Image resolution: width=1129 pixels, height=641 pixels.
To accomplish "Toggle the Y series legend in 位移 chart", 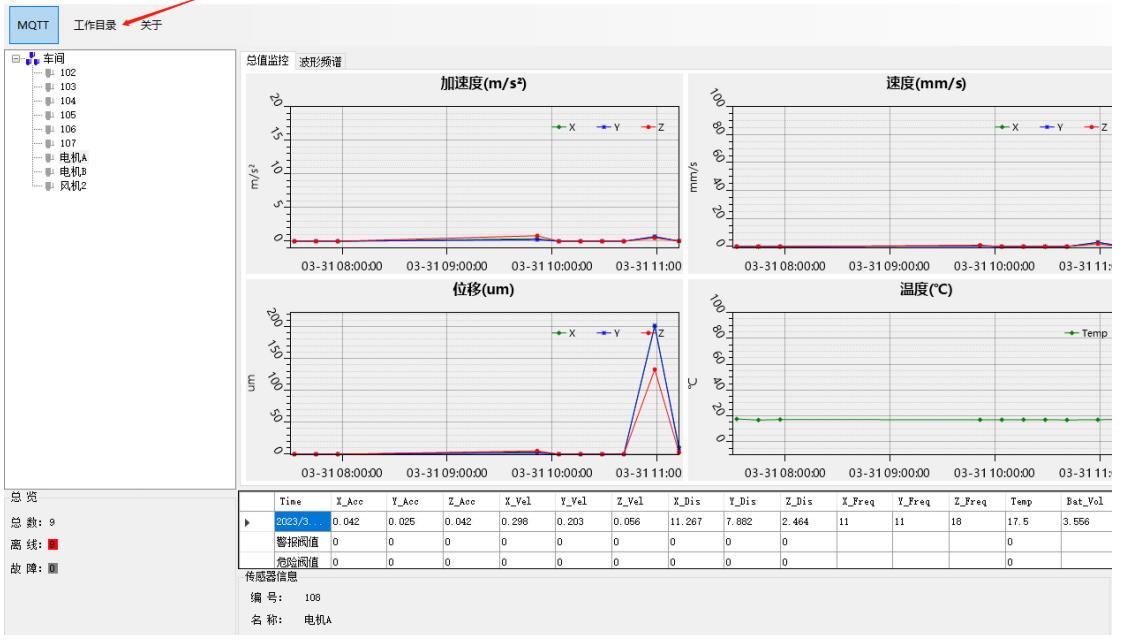I will (609, 333).
